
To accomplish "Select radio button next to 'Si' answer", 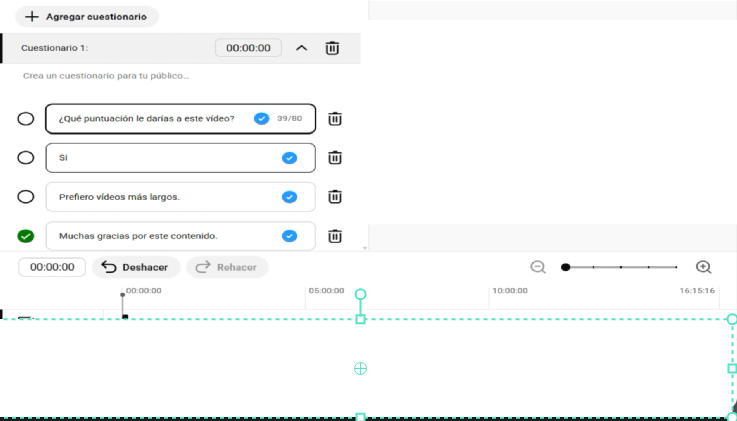I will point(26,158).
